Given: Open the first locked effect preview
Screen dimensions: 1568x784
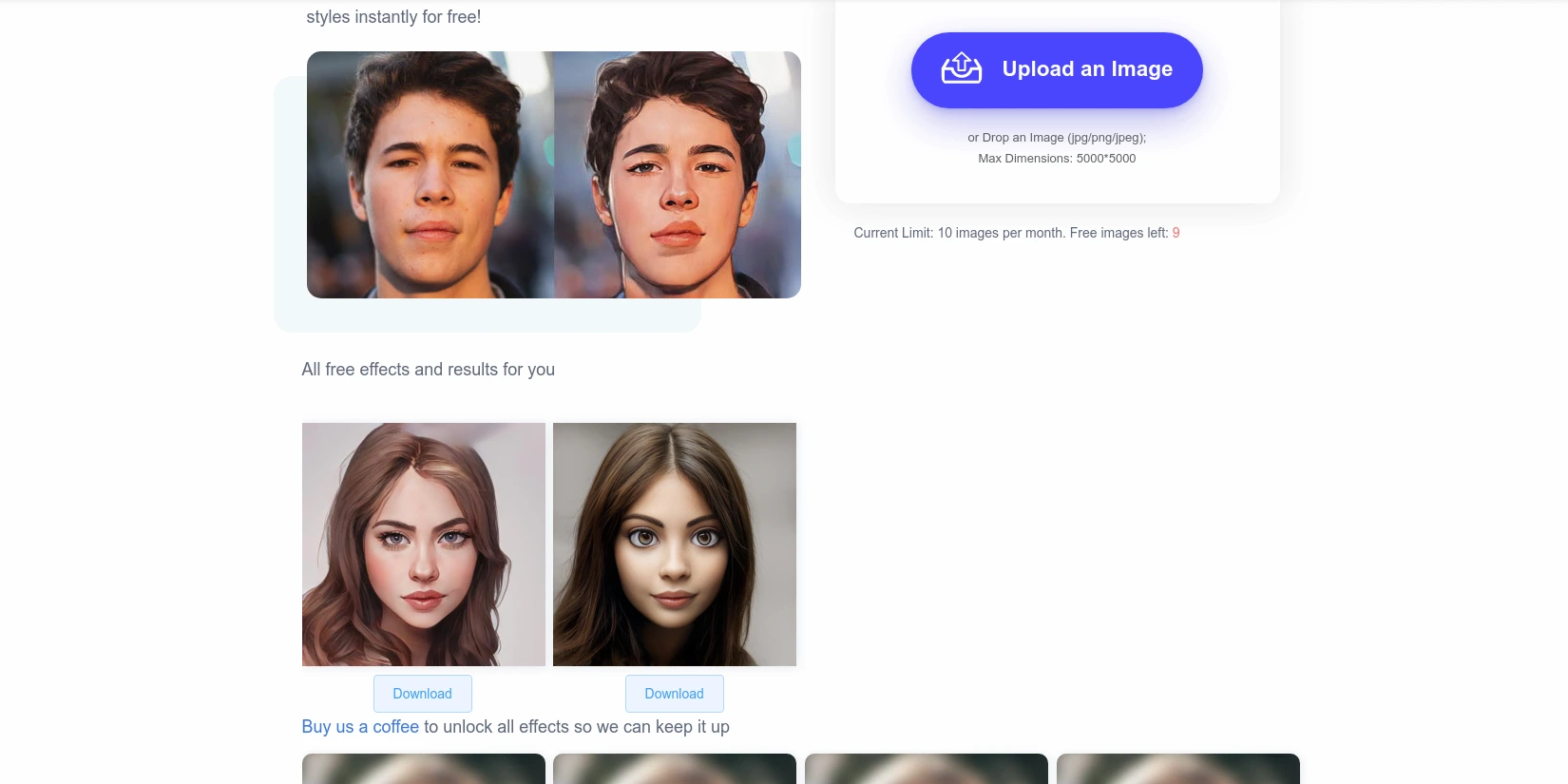Looking at the screenshot, I should click(424, 769).
